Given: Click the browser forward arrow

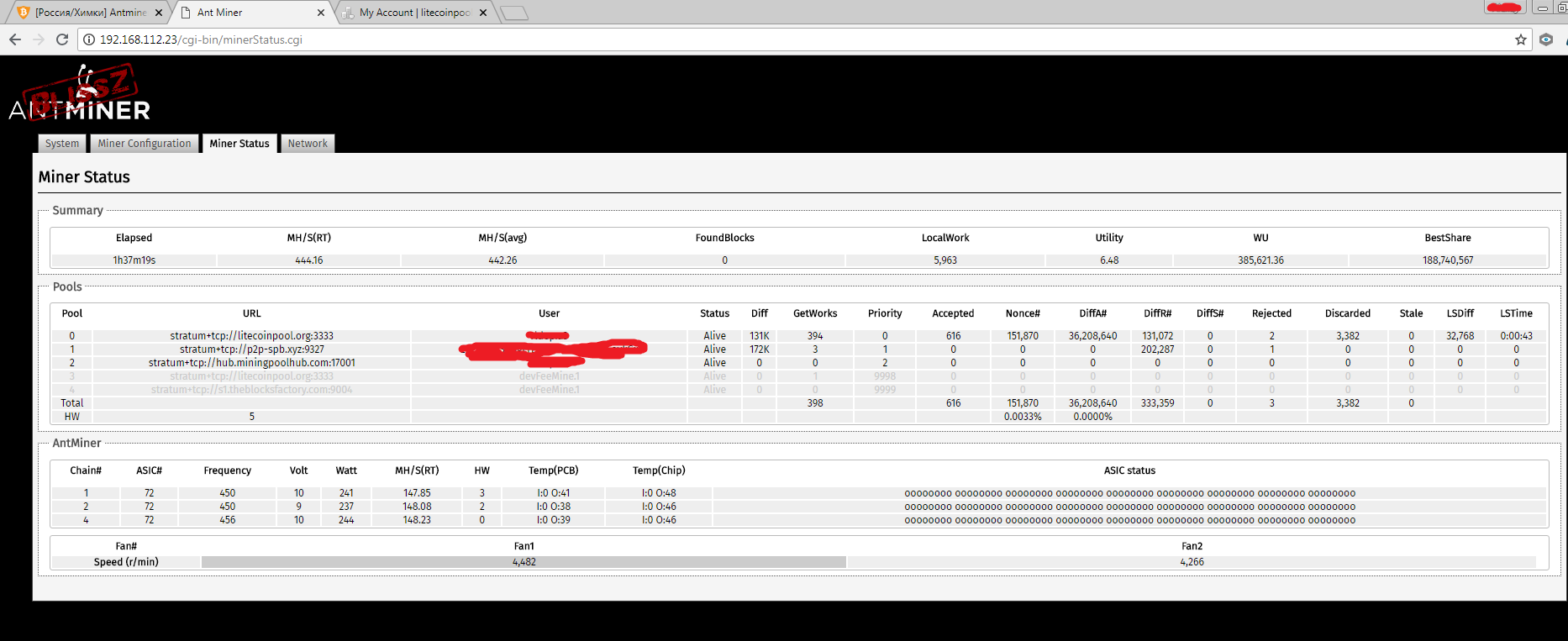Looking at the screenshot, I should [x=39, y=39].
